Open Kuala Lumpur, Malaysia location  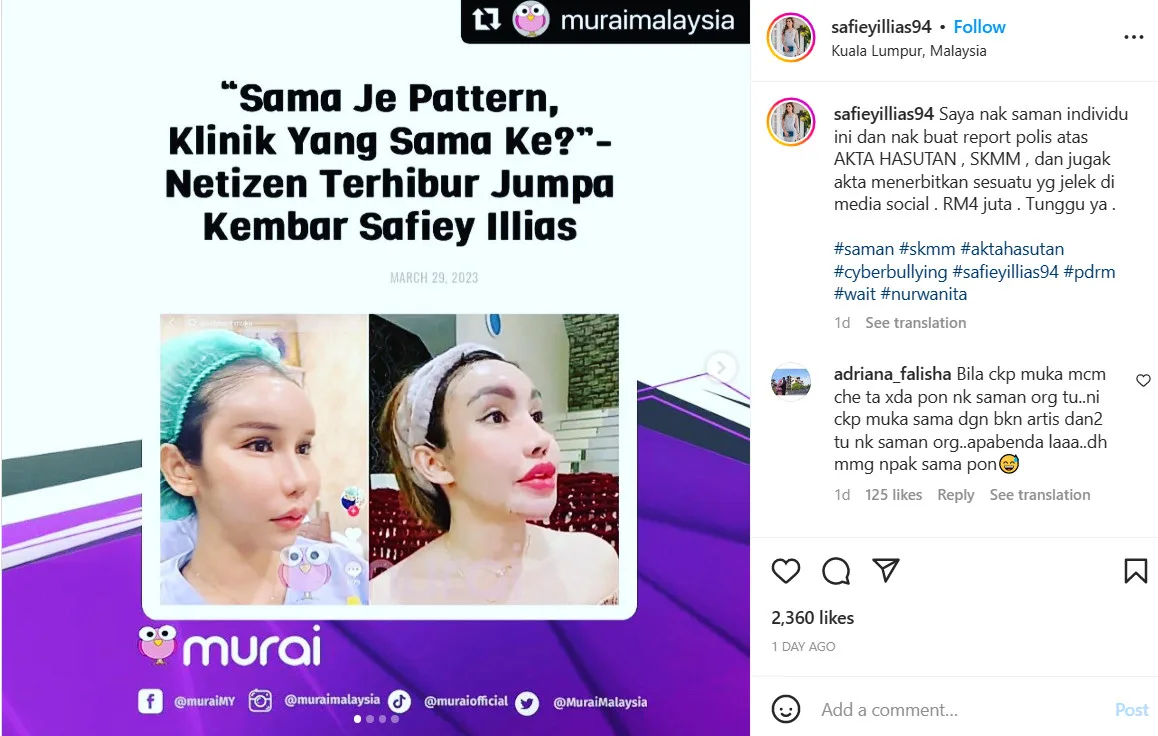click(x=908, y=51)
